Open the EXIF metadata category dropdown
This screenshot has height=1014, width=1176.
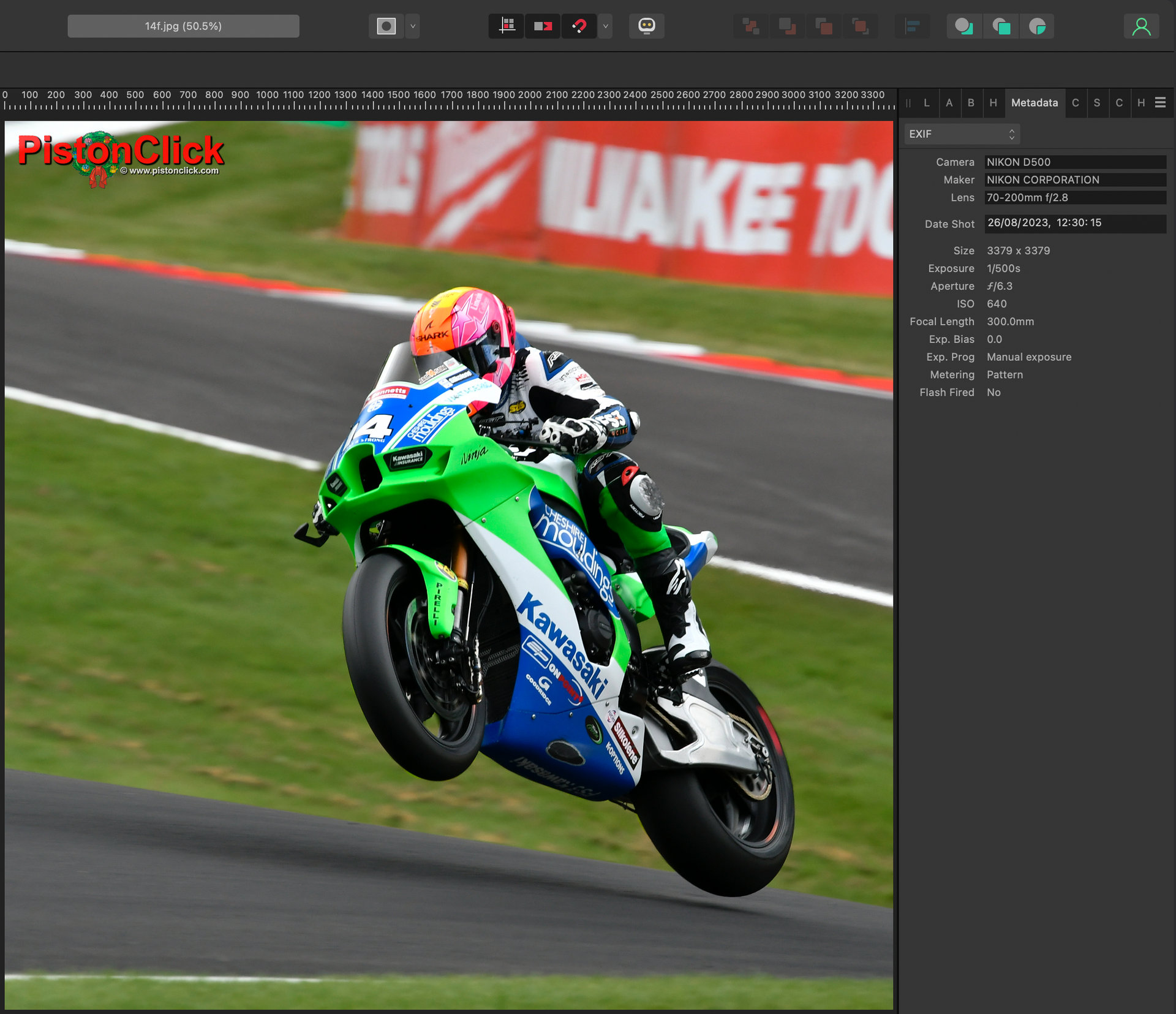962,134
